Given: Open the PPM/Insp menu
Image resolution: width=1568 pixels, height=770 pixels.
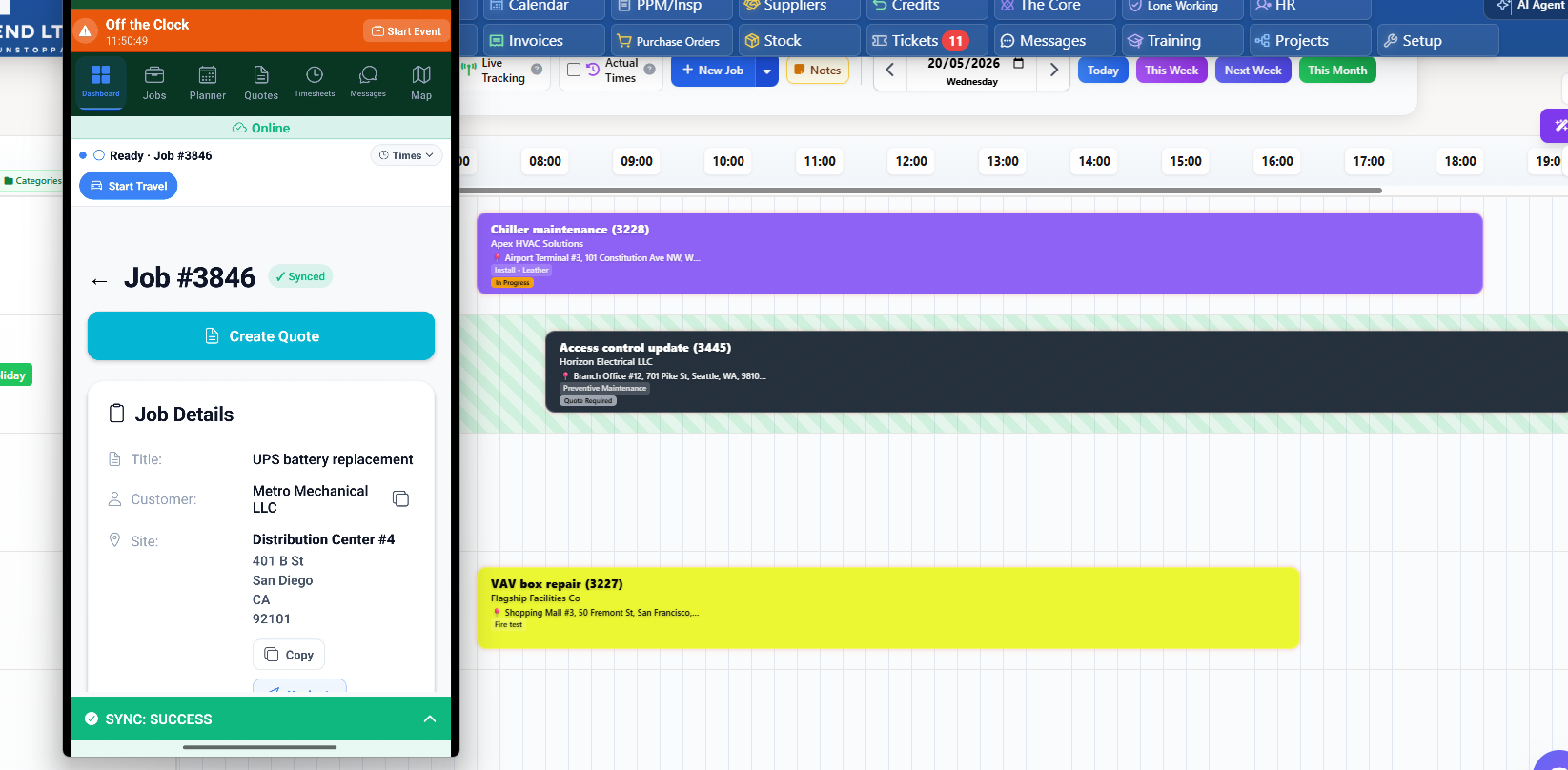Looking at the screenshot, I should pos(671,8).
